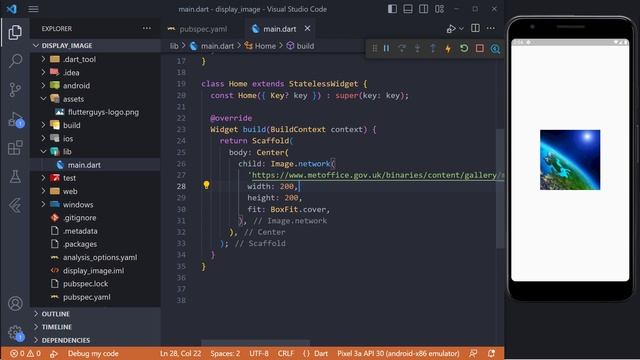Toggle the primary side bar layout button
Viewport: 640px width, 360px height.
point(392,9)
